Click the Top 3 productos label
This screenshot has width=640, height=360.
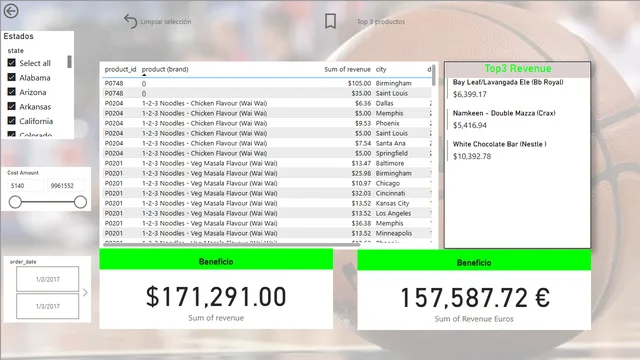click(381, 22)
